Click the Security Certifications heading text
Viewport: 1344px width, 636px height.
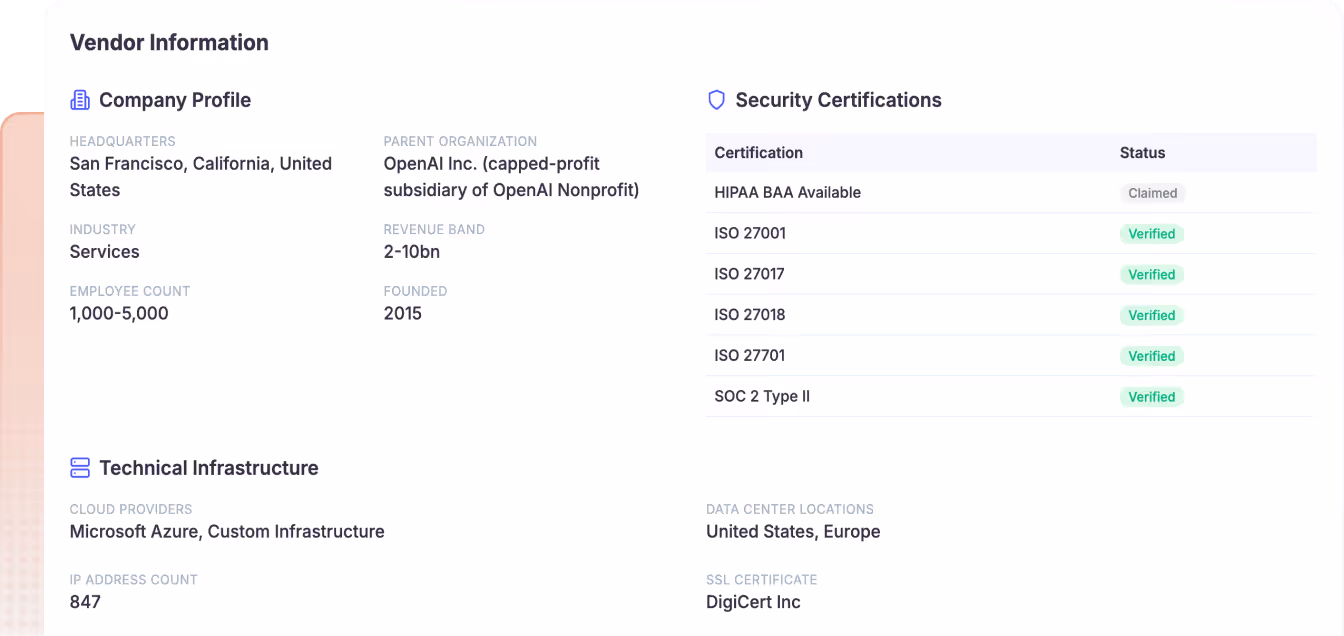pyautogui.click(x=839, y=100)
